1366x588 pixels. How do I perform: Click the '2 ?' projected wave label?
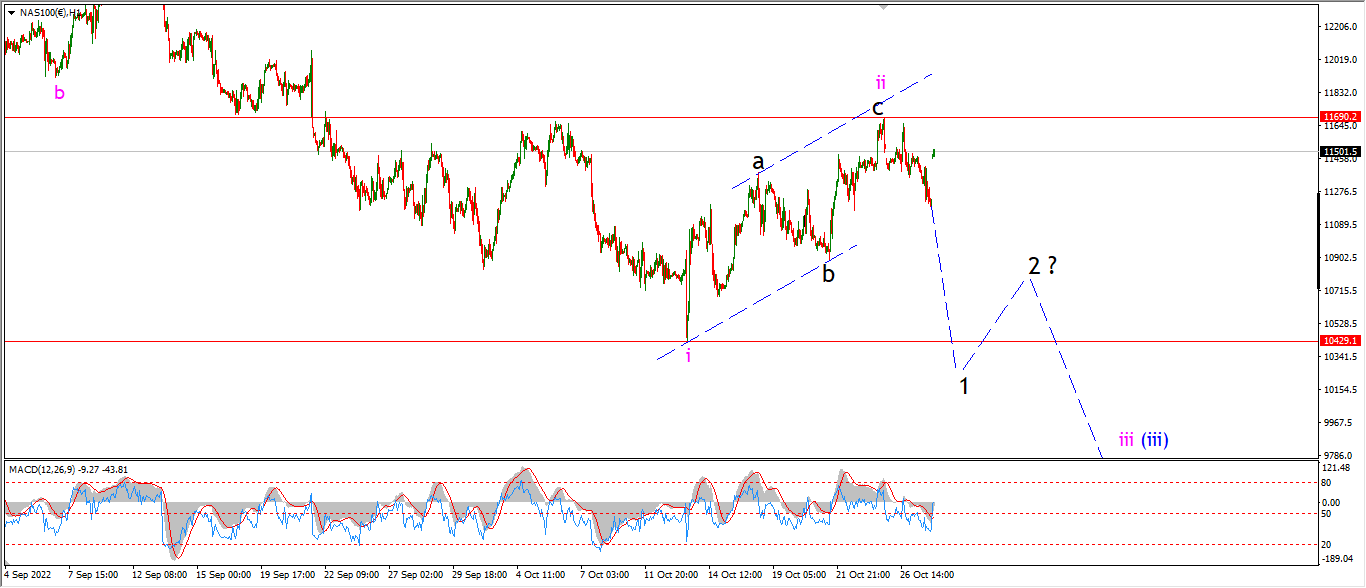(x=1043, y=266)
